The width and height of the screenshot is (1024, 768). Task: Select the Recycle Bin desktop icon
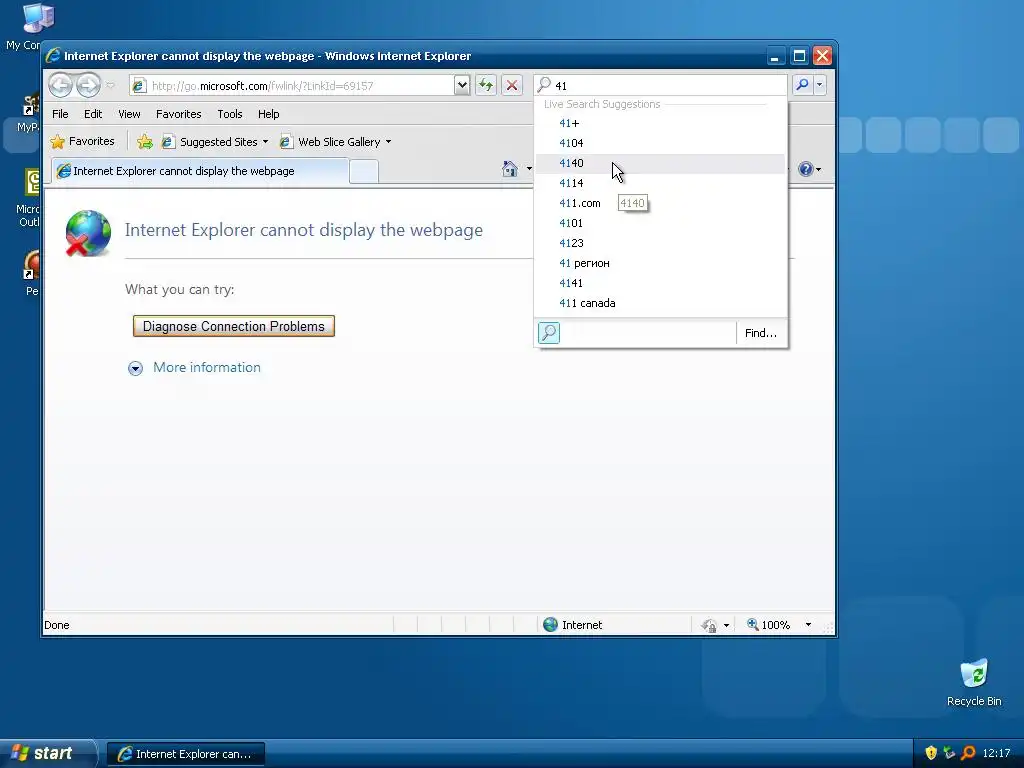(x=974, y=682)
